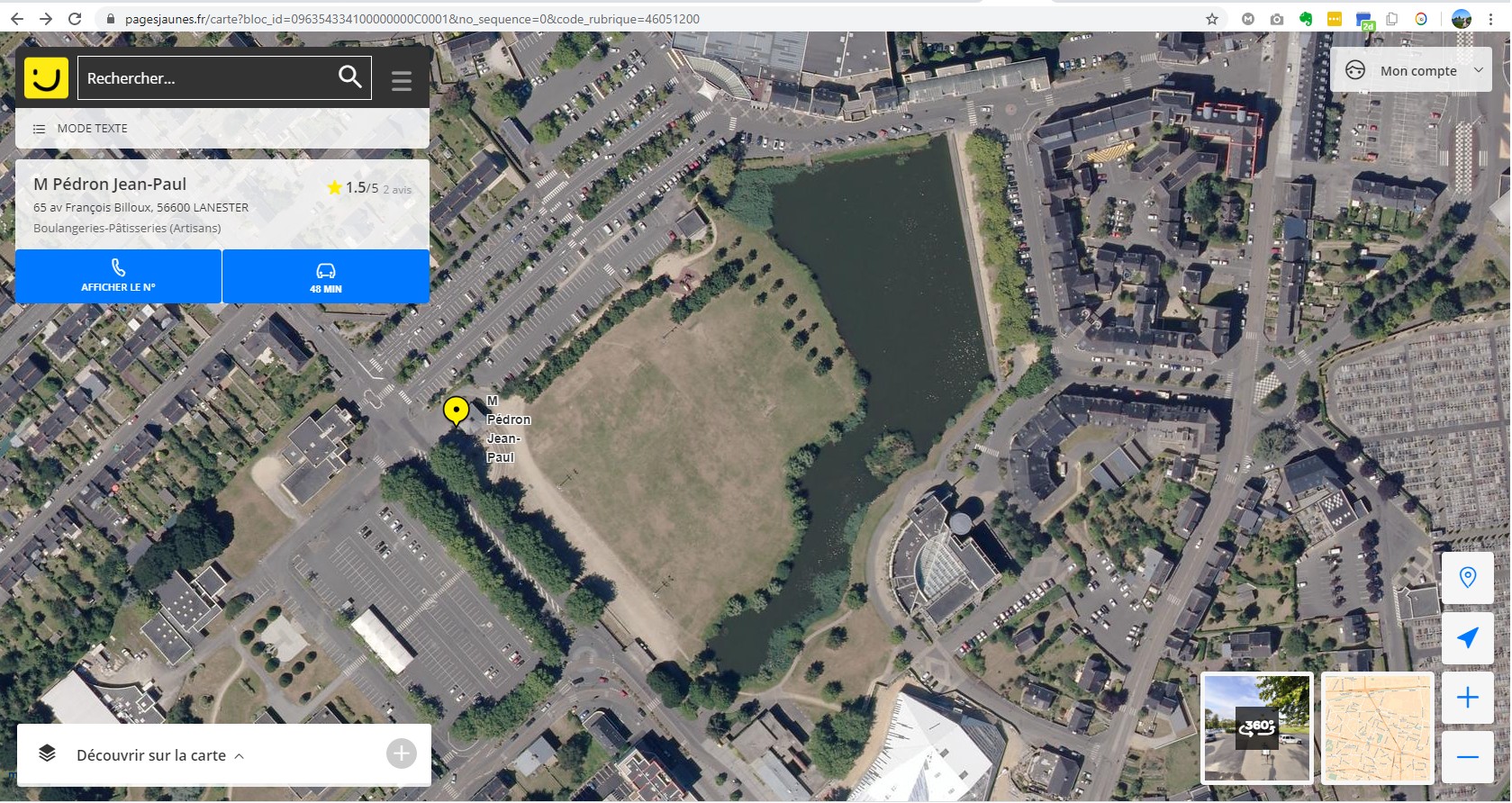Open M Pédron Jean-Paul business title
The image size is (1512, 803).
[110, 184]
